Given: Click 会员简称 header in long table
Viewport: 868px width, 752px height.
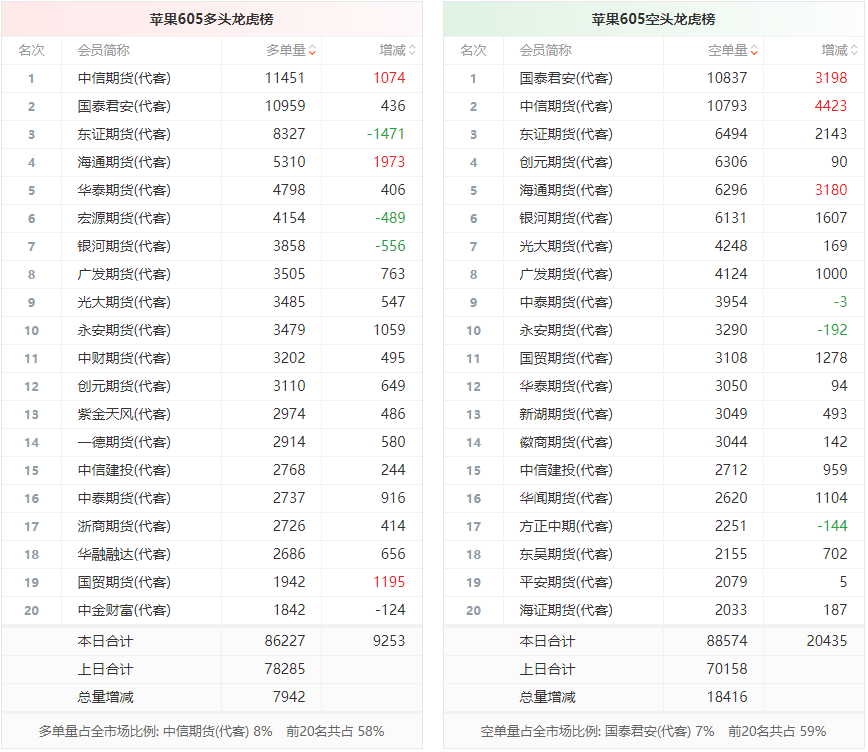Looking at the screenshot, I should [104, 50].
